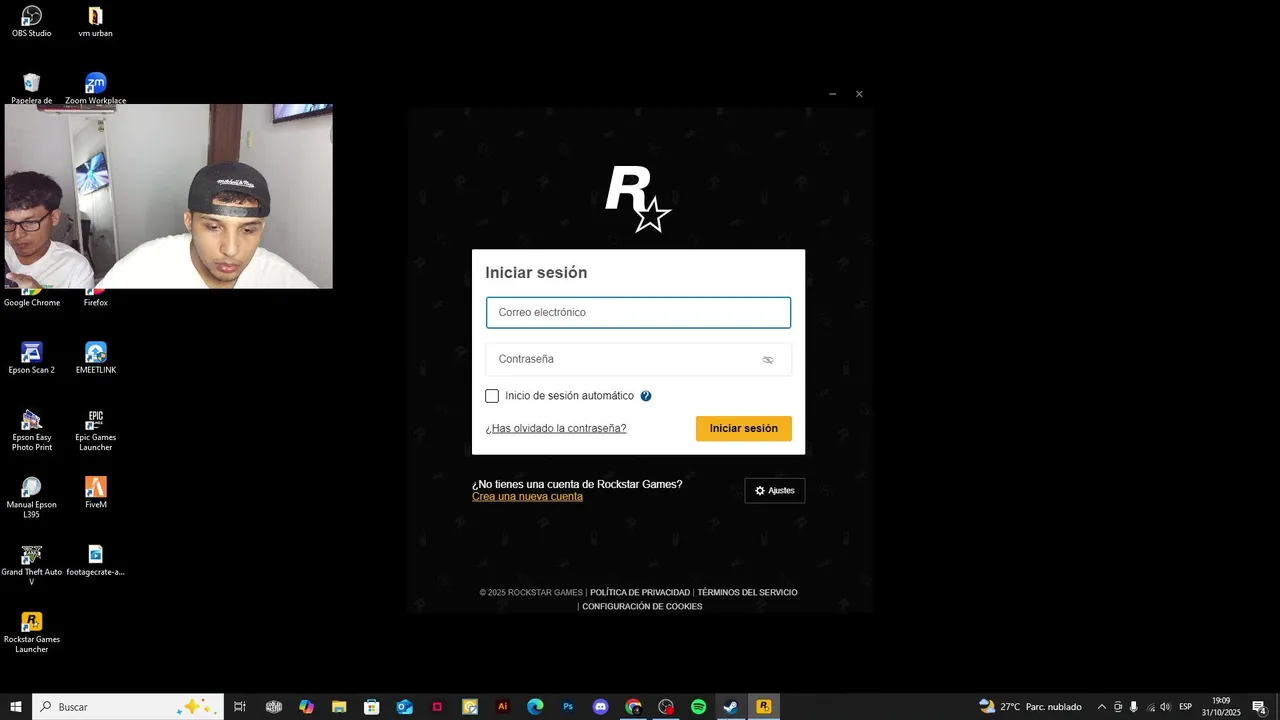
Task: Open Términos del servicio link
Action: tap(747, 593)
